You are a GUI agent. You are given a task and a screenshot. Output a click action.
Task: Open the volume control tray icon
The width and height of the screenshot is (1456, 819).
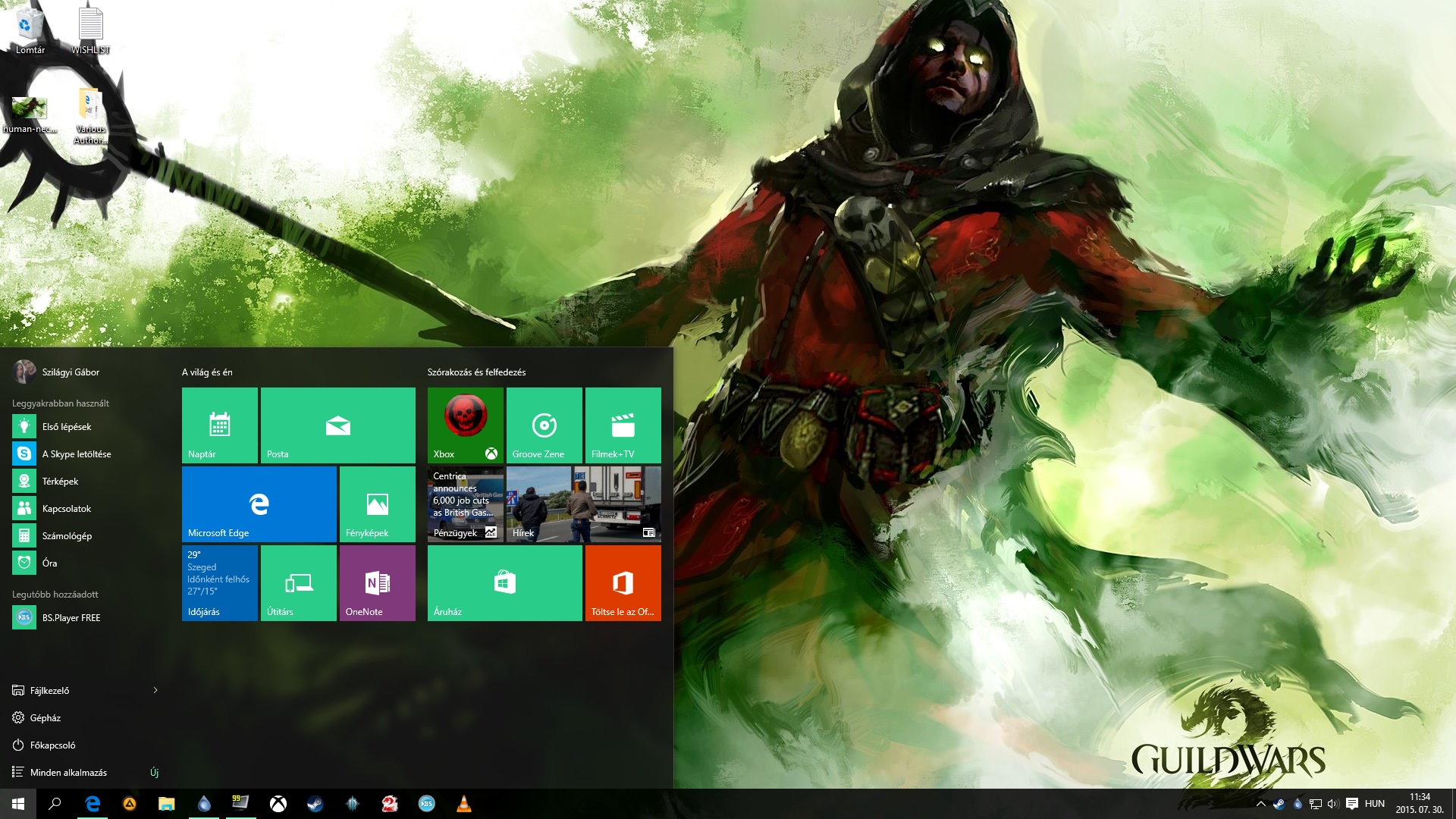pyautogui.click(x=1333, y=804)
